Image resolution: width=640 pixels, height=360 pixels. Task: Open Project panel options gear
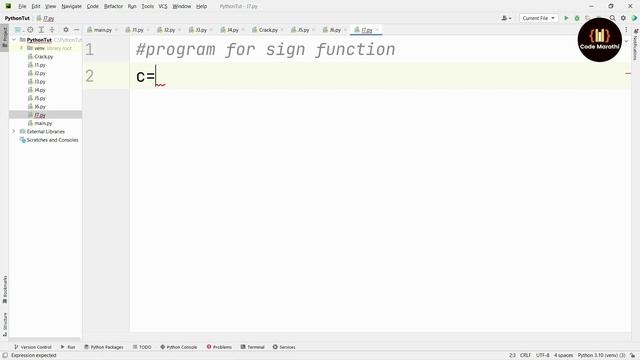pyautogui.click(x=66, y=30)
